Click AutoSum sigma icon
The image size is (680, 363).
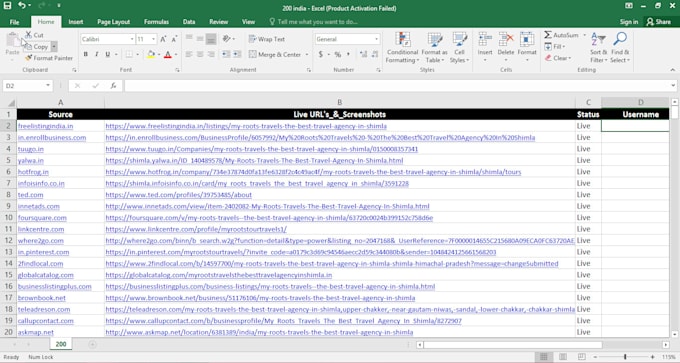(x=548, y=35)
